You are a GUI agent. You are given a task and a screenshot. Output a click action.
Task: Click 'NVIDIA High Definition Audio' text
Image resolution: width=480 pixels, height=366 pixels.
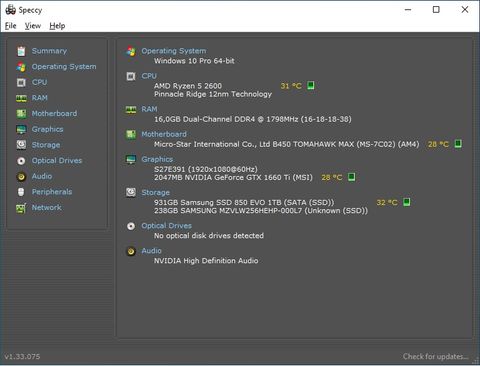tap(206, 261)
